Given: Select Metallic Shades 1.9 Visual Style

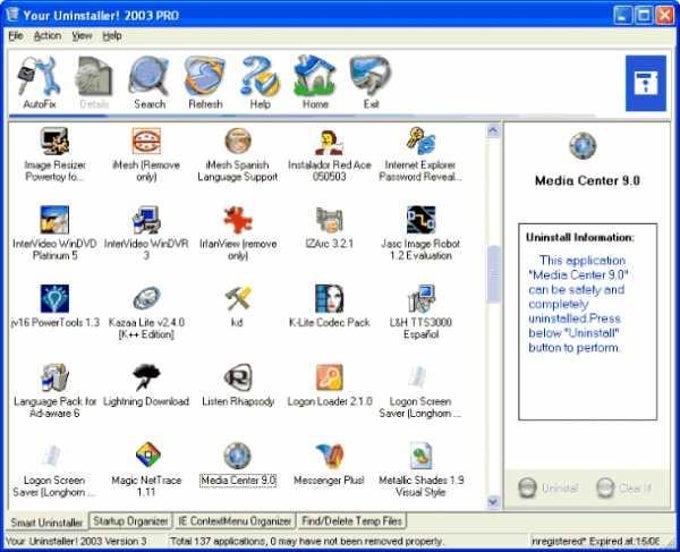Looking at the screenshot, I should (420, 470).
